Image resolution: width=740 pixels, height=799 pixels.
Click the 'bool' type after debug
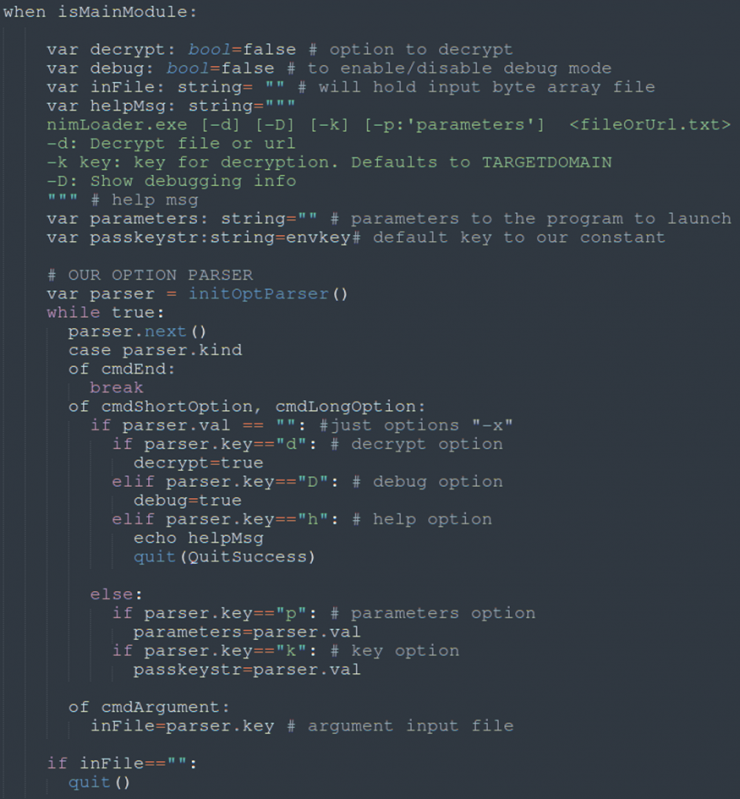(x=188, y=68)
